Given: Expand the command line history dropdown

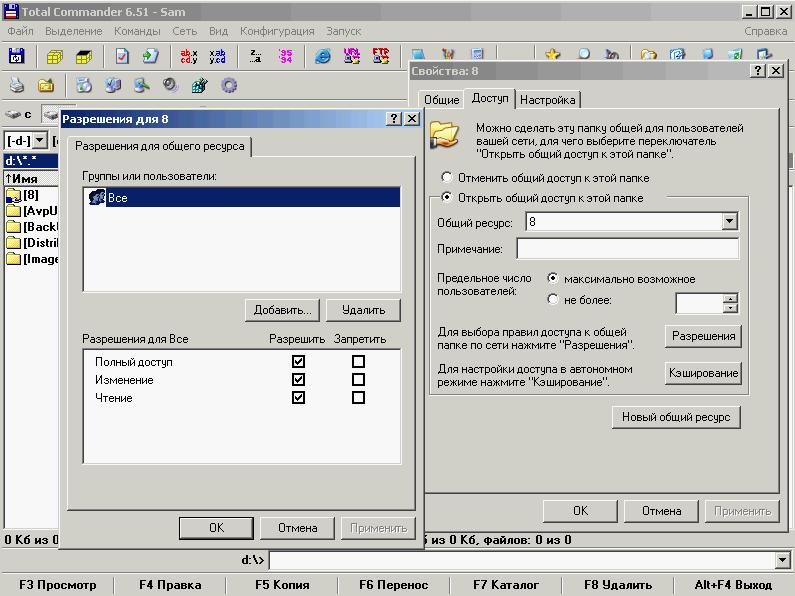Looking at the screenshot, I should [x=782, y=560].
